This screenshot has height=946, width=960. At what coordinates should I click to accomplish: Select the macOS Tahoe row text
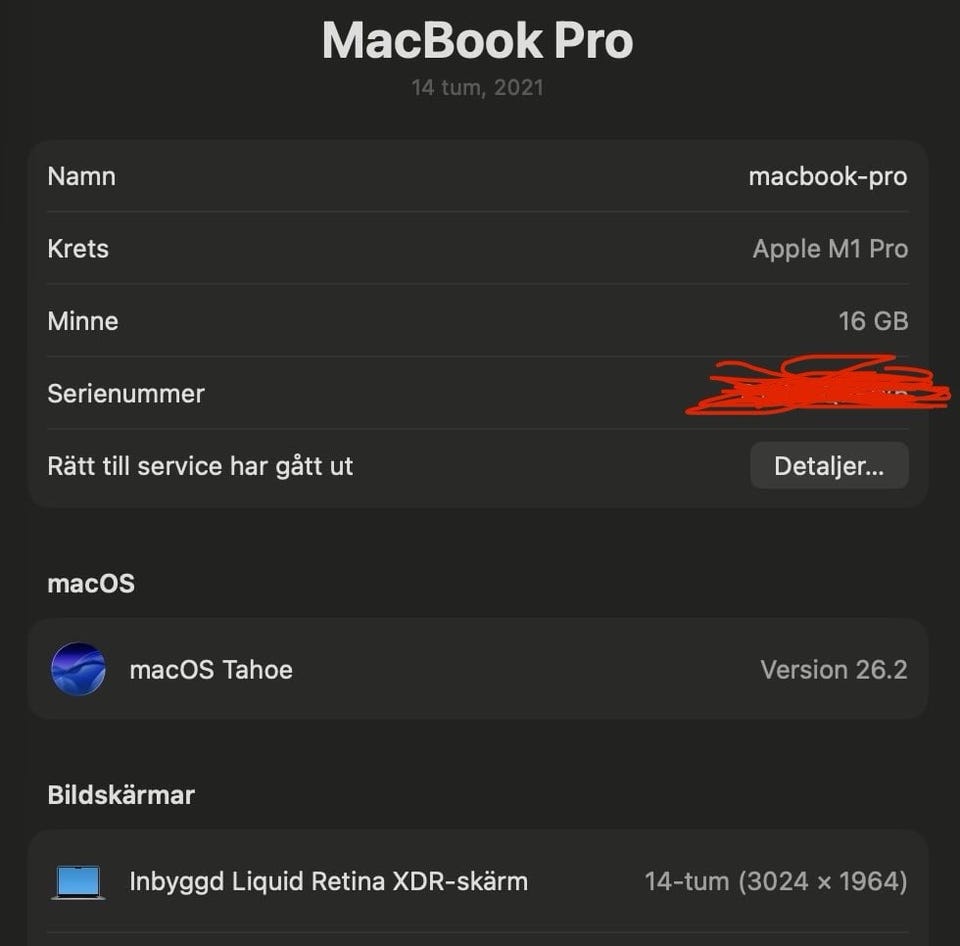point(211,669)
